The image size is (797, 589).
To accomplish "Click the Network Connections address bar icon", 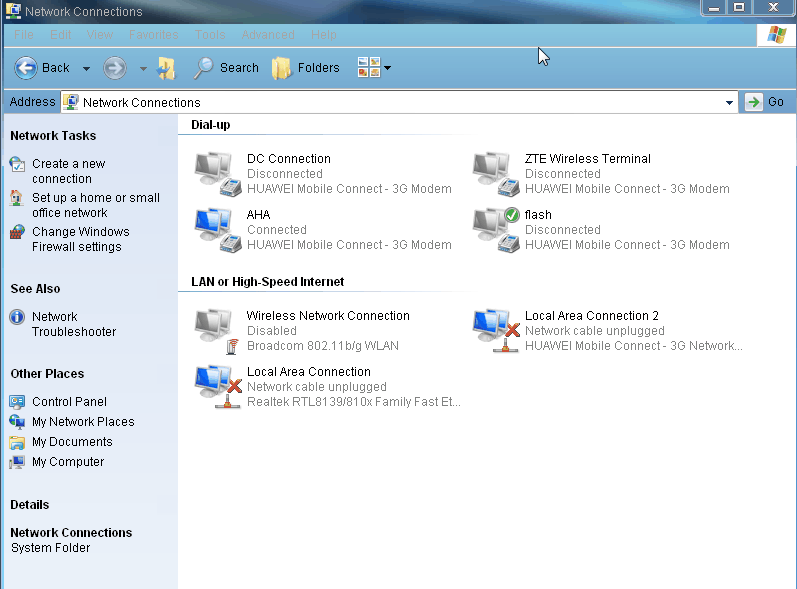I will pyautogui.click(x=71, y=102).
